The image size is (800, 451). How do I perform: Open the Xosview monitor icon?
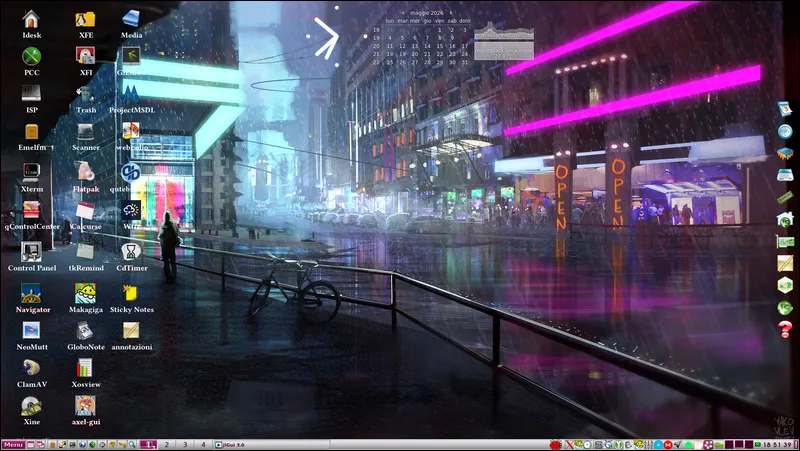click(85, 368)
